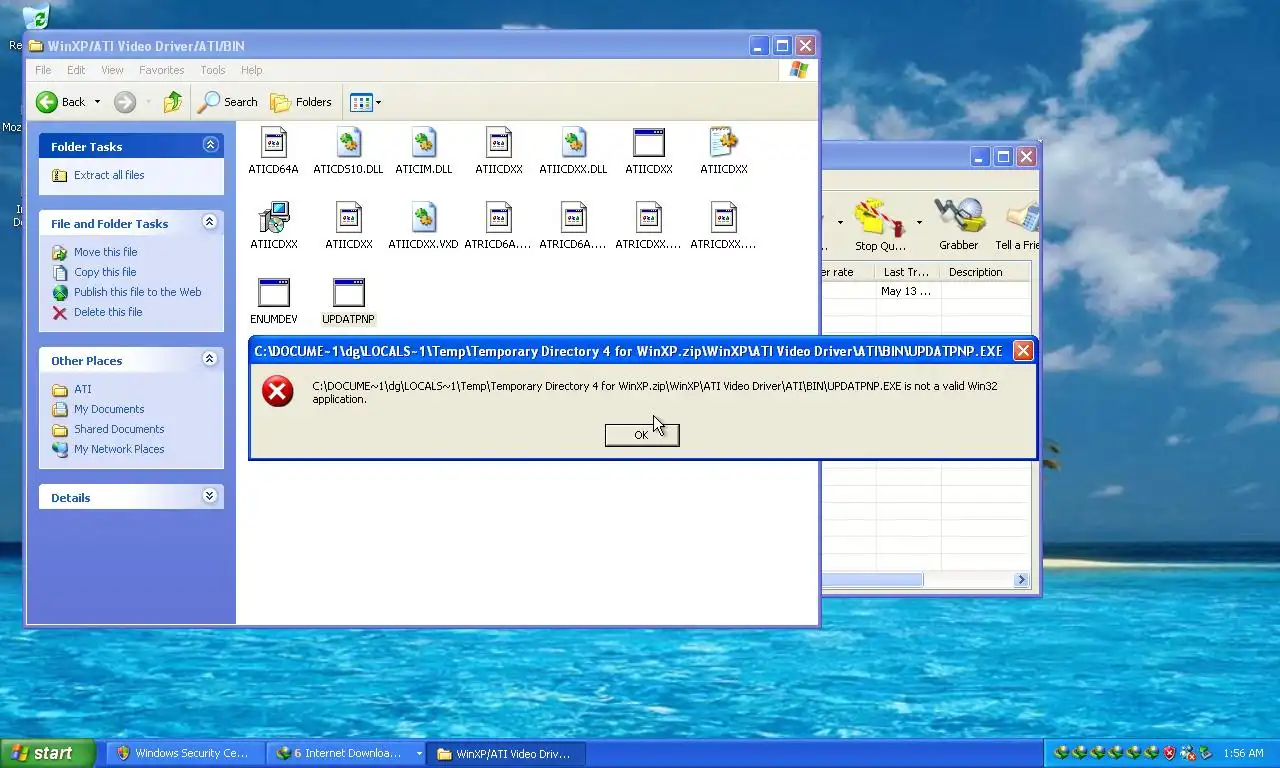Open the Stop Queue dropdown arrow
The height and width of the screenshot is (768, 1280).
coord(919,223)
